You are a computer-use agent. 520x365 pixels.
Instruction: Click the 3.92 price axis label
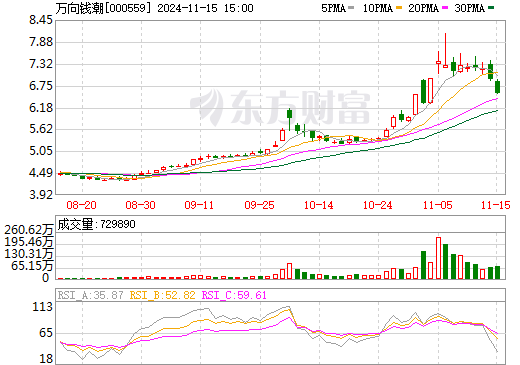click(41, 195)
